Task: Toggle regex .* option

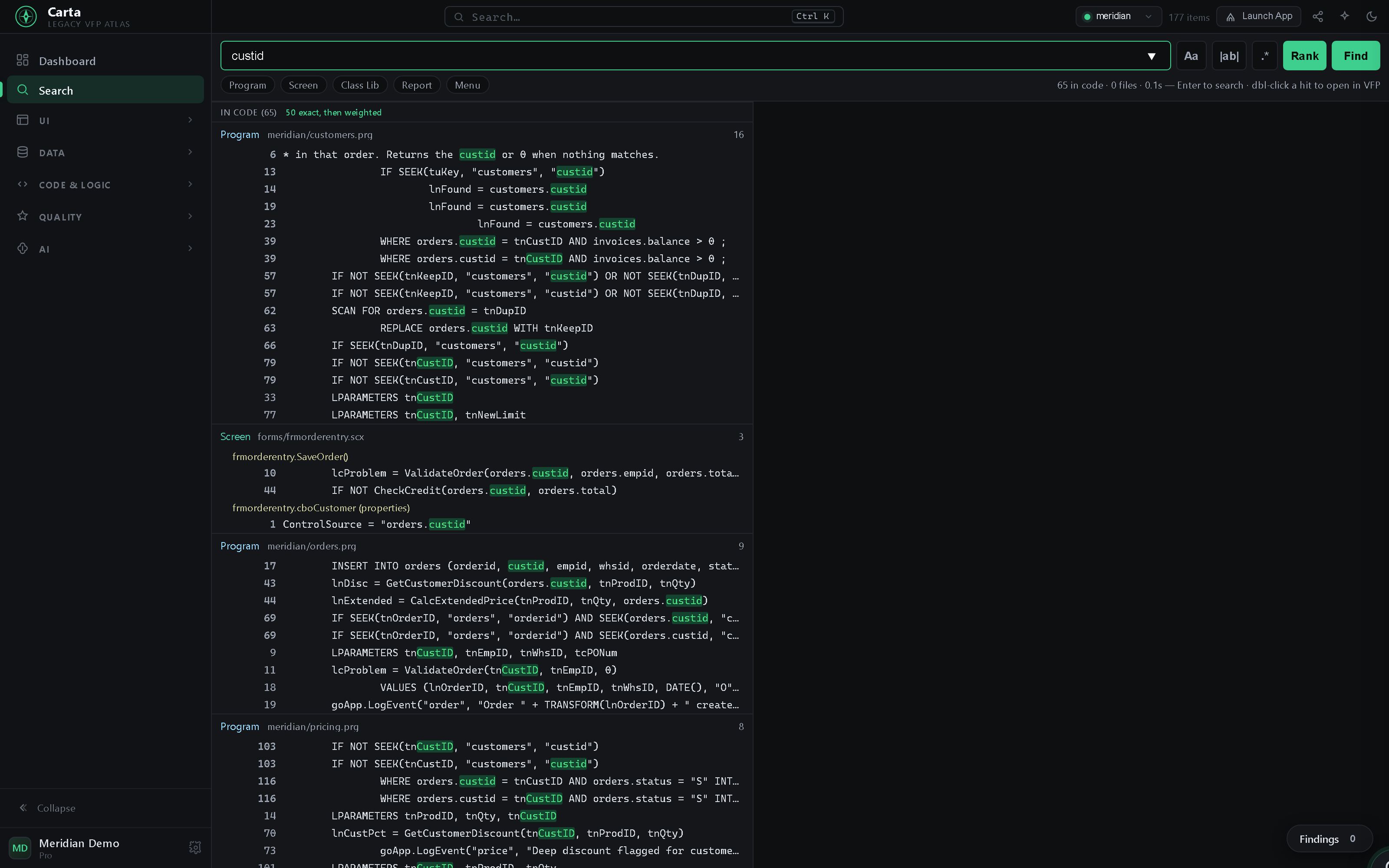Action: pyautogui.click(x=1264, y=56)
